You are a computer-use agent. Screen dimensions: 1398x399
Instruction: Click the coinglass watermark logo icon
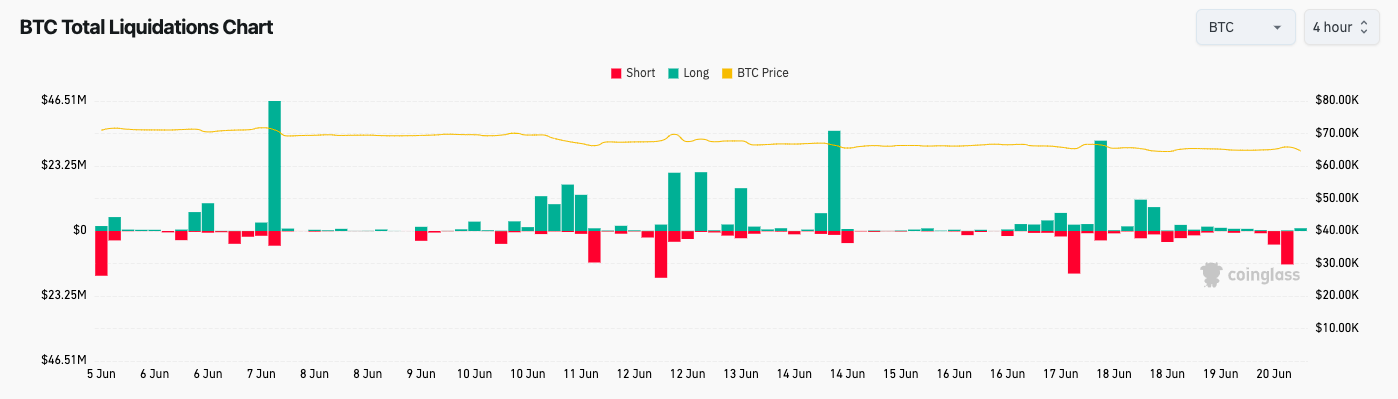click(x=1212, y=275)
